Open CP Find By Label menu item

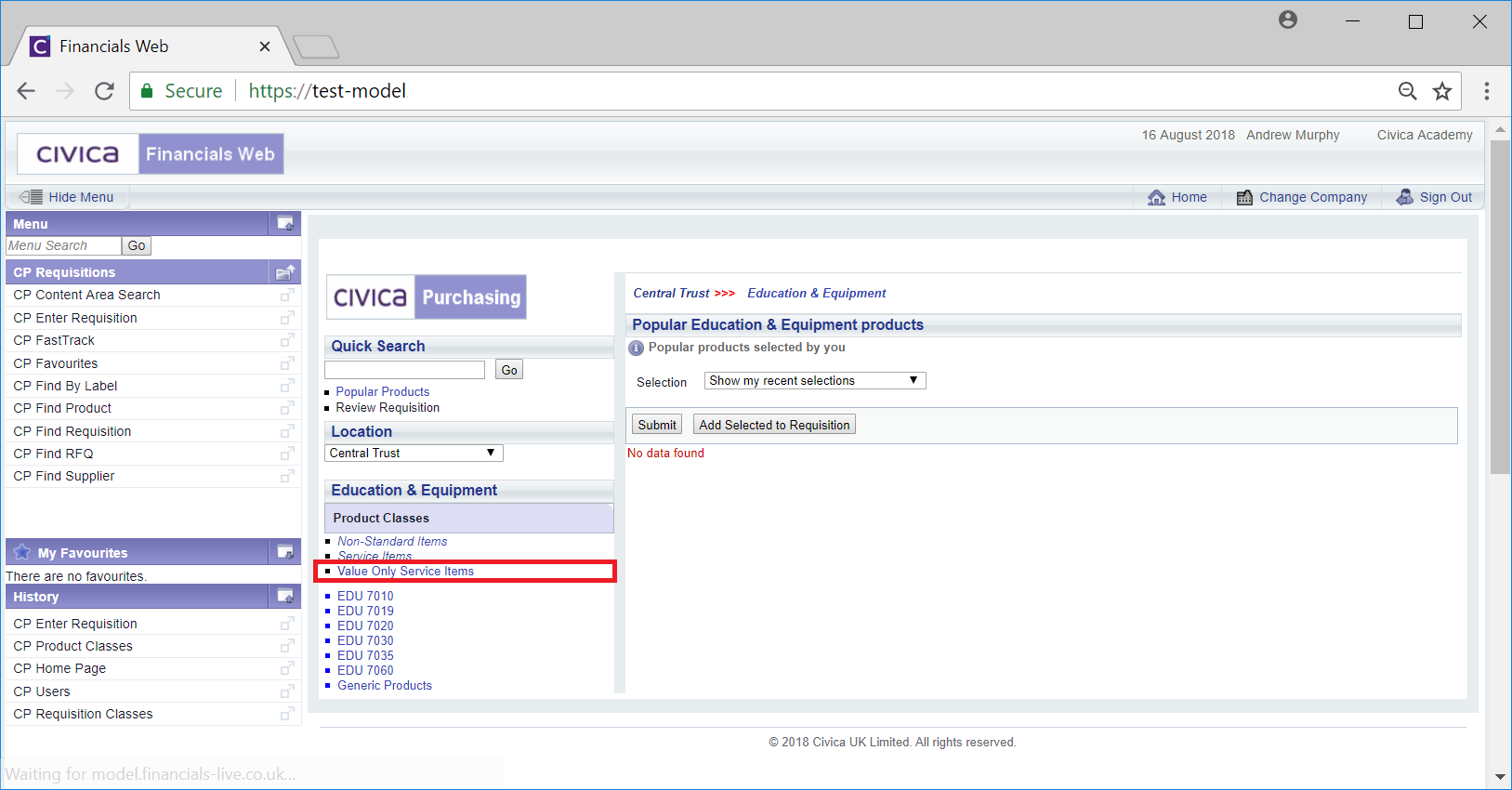tap(65, 386)
